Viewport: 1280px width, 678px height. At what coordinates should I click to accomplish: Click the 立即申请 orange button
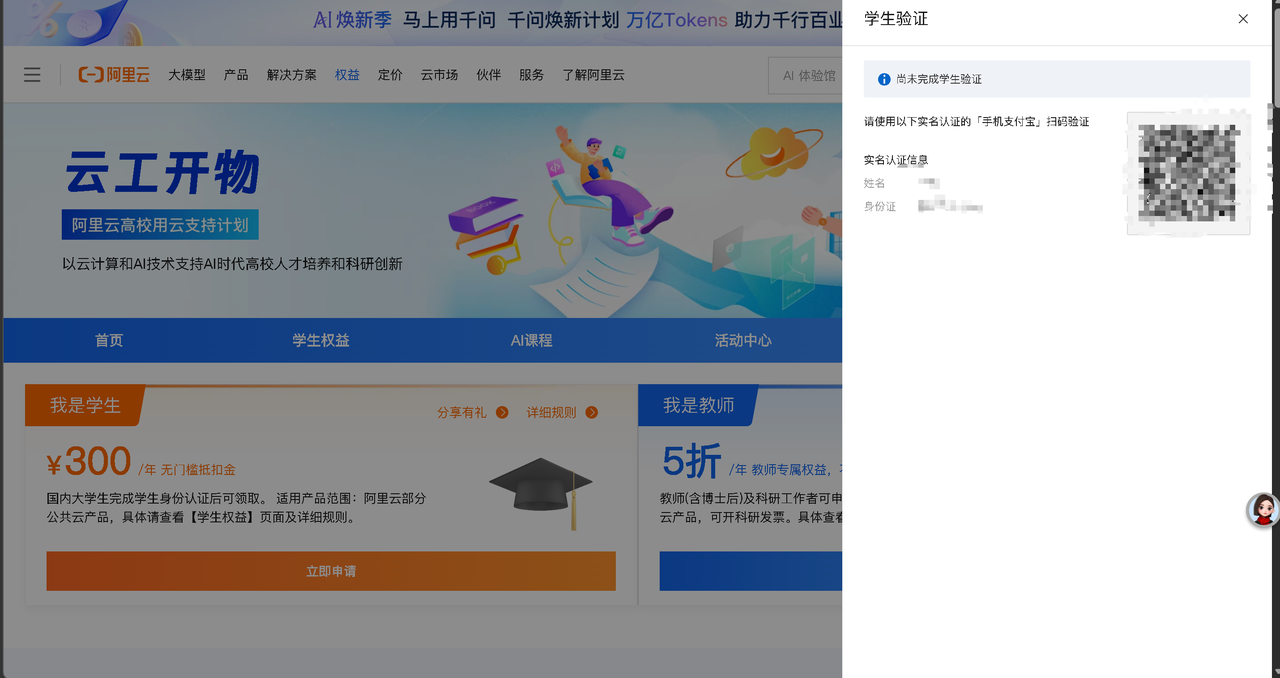(x=331, y=571)
